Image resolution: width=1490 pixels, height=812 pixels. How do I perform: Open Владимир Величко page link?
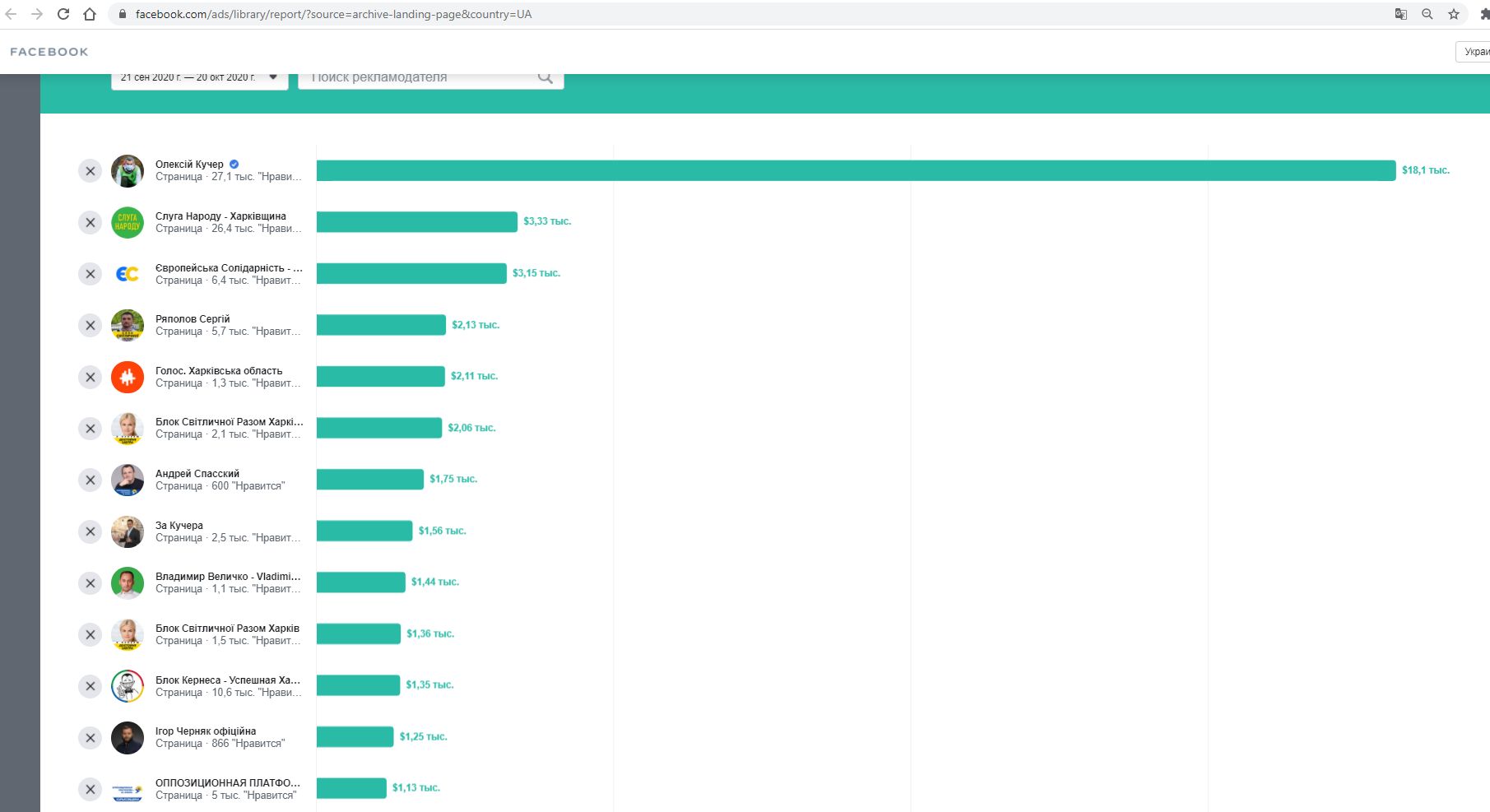point(228,577)
